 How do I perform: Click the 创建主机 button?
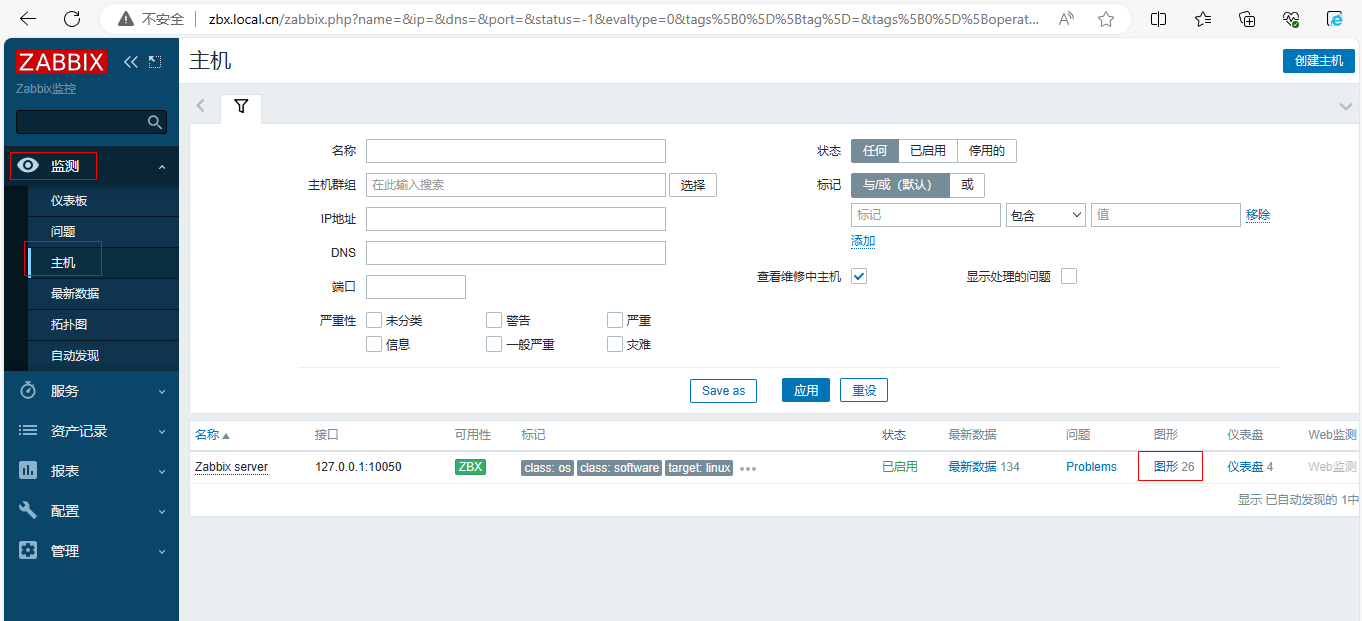pos(1318,61)
